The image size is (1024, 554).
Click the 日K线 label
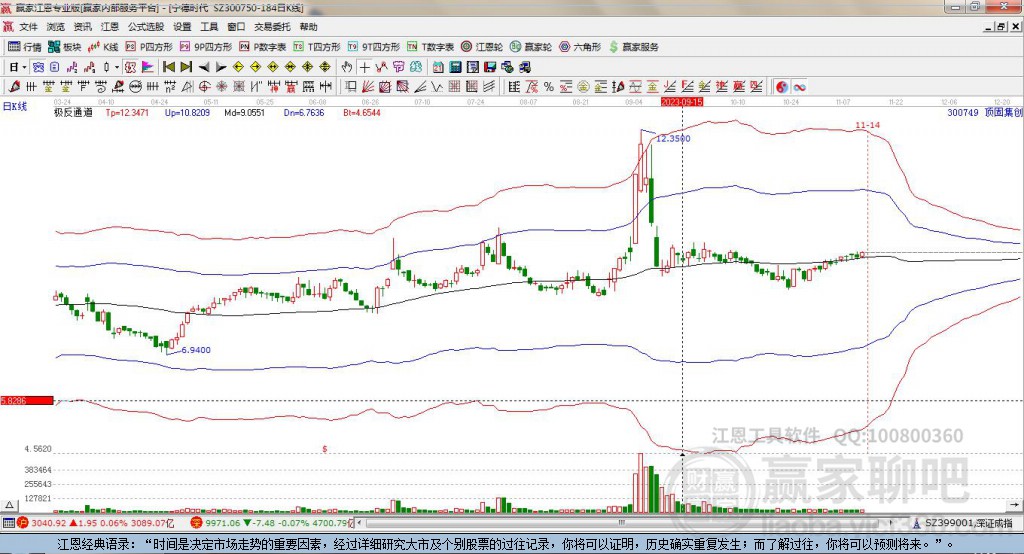(x=15, y=106)
